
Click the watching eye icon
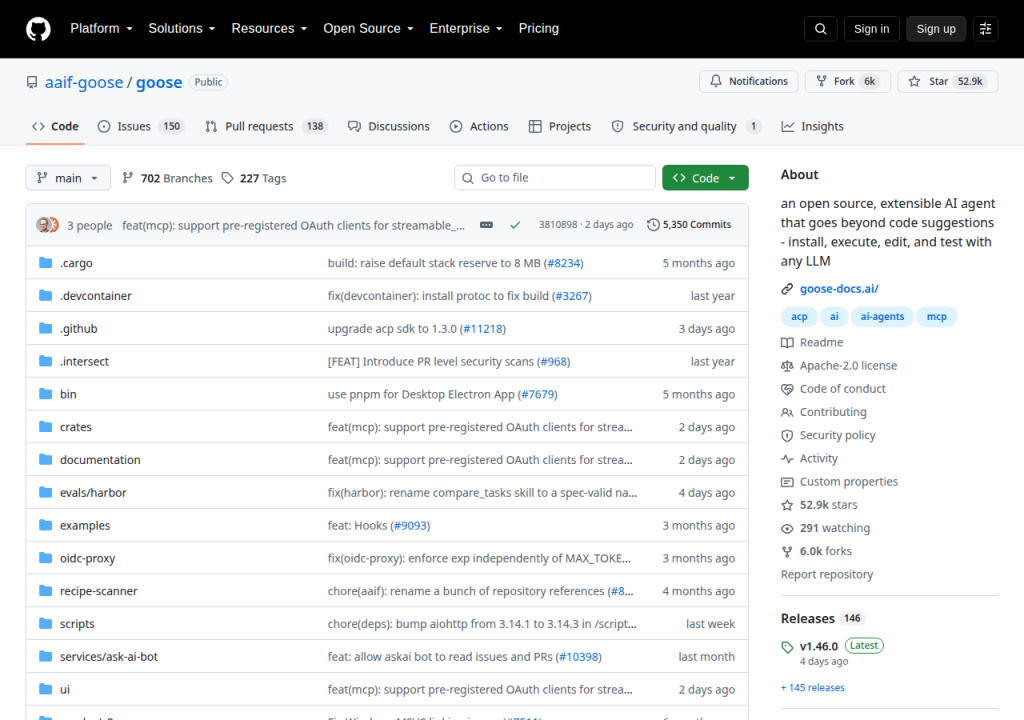pos(787,528)
